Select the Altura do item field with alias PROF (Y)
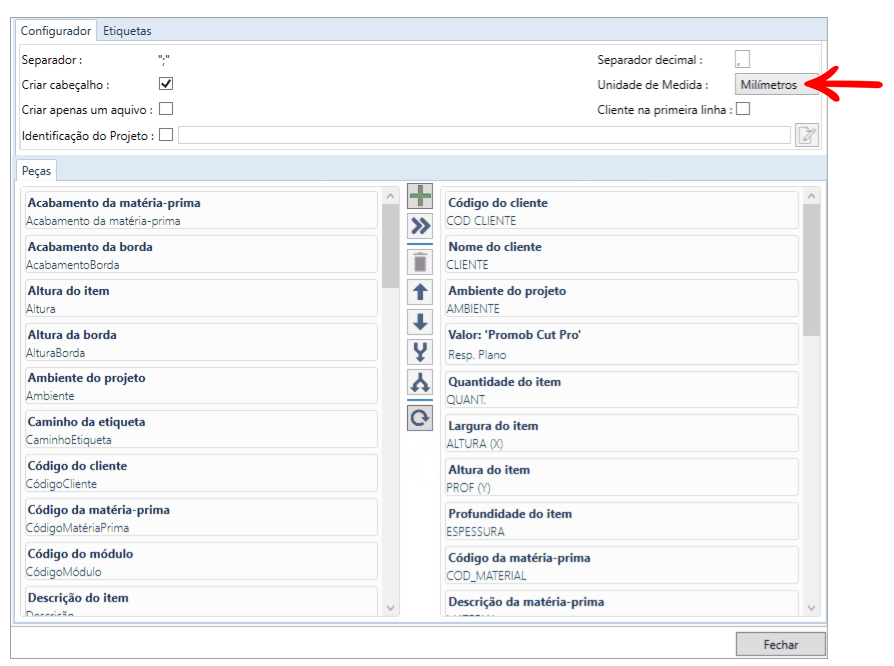Viewport: 894px width, 666px height. (x=622, y=478)
